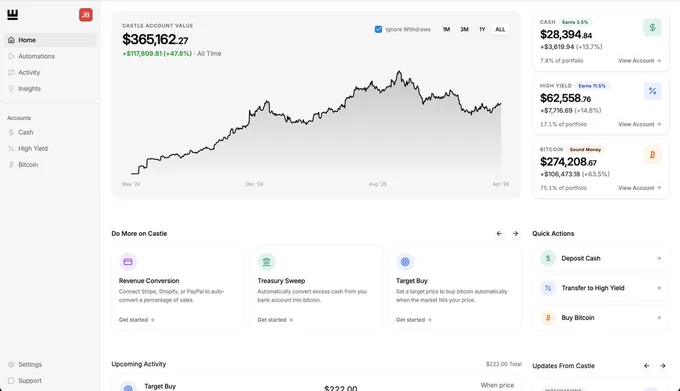This screenshot has height=391, width=680.
Task: Open Automations in the sidebar
Action: tap(50, 56)
